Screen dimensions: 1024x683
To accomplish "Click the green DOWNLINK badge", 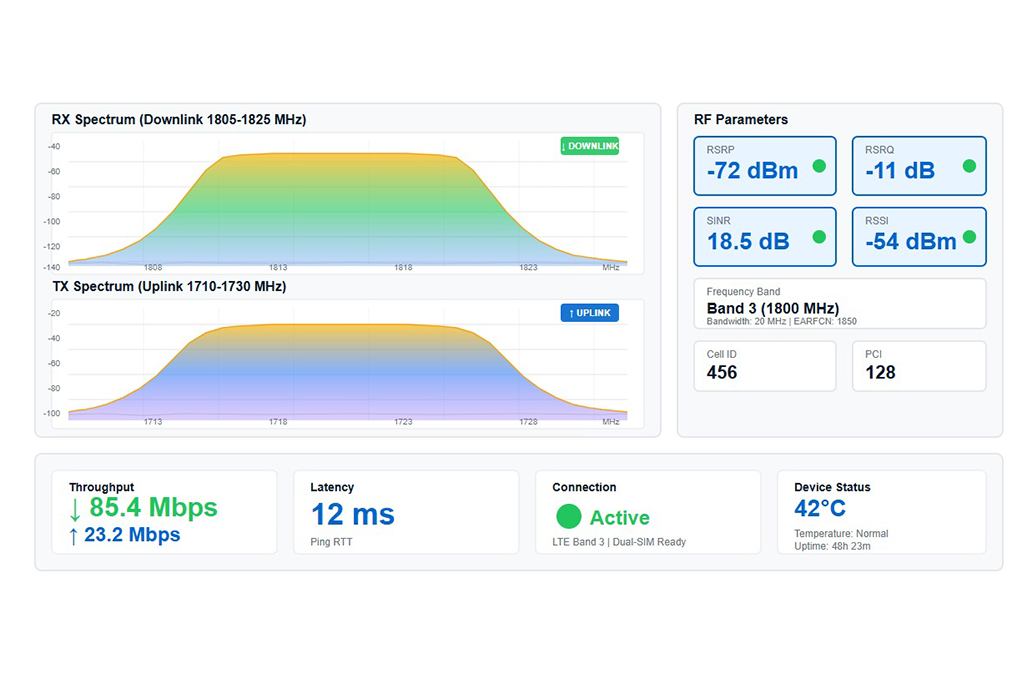I will pos(590,146).
